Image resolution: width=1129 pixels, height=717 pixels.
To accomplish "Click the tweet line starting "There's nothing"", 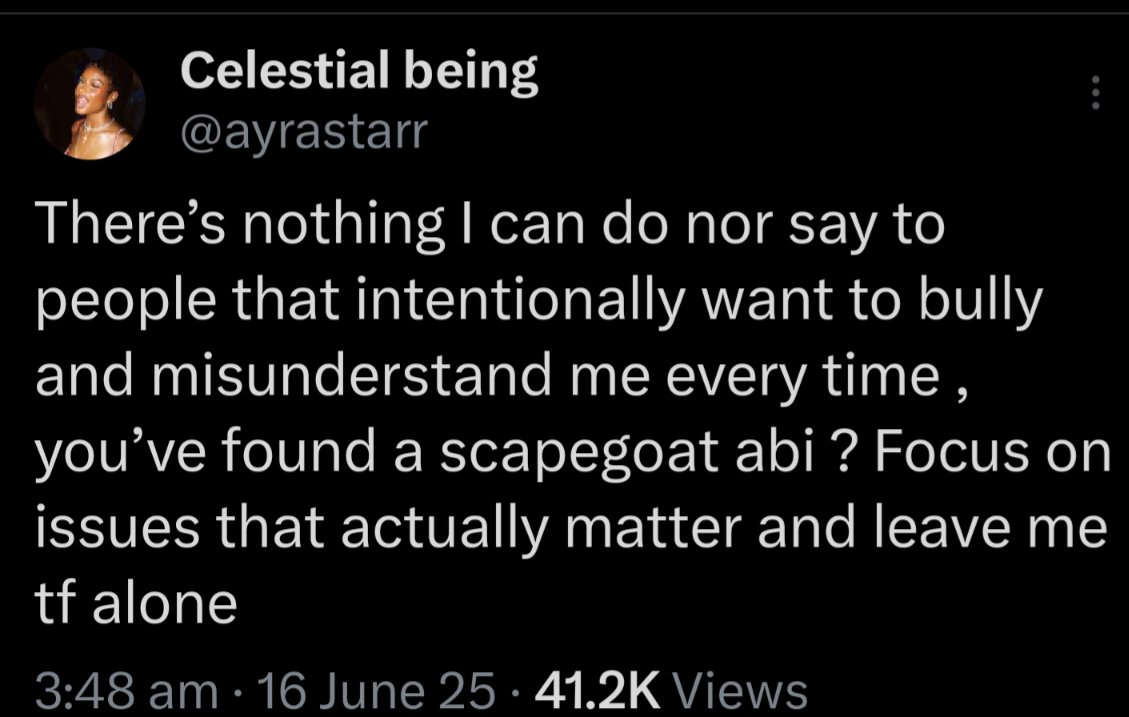I will click(490, 229).
